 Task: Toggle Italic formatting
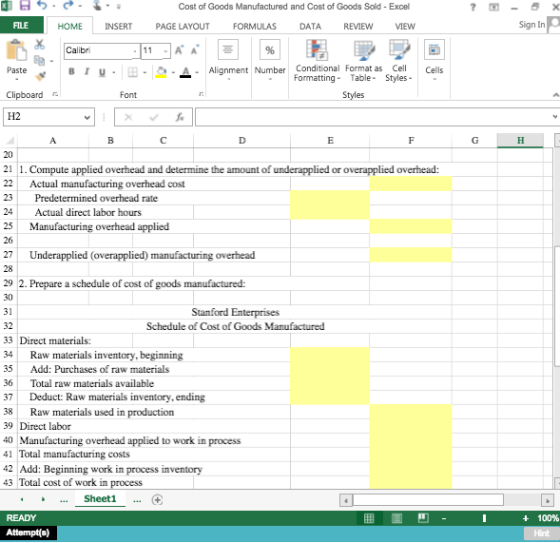coord(86,72)
